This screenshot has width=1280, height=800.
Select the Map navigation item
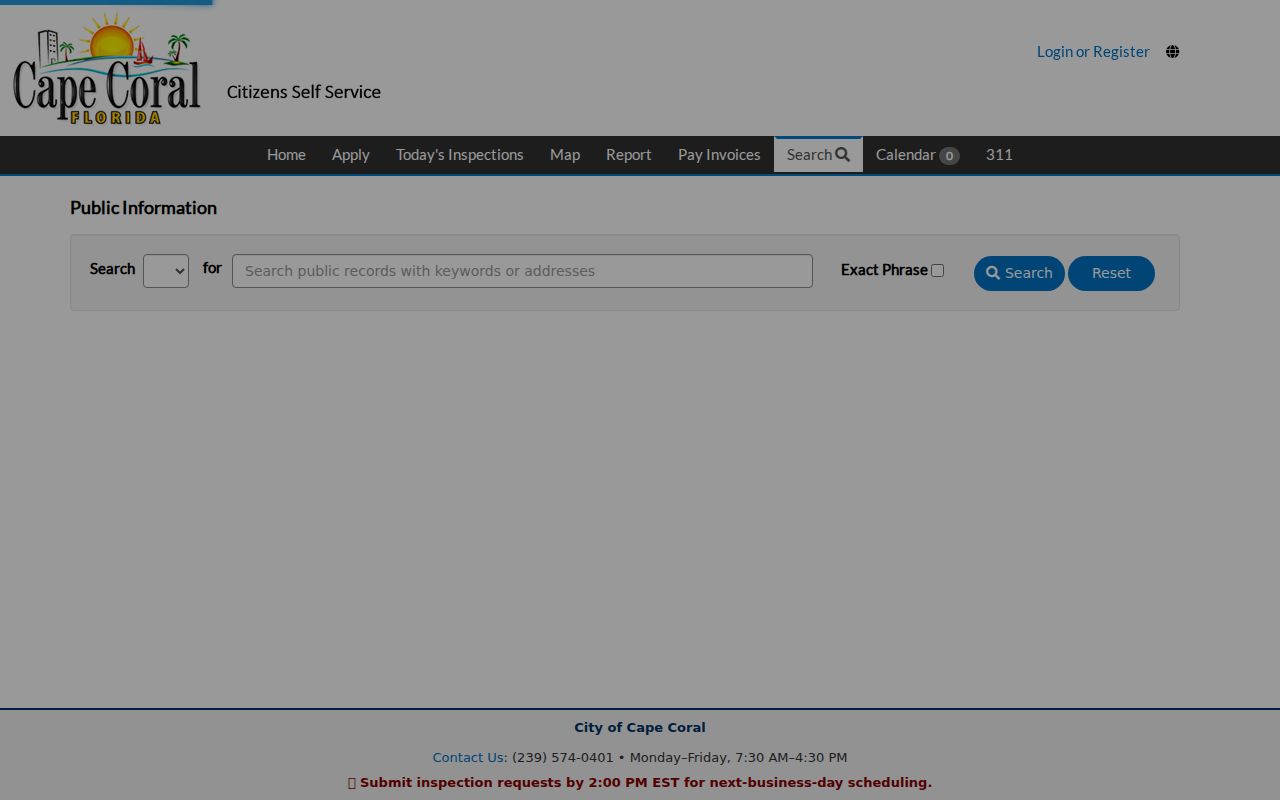coord(565,155)
